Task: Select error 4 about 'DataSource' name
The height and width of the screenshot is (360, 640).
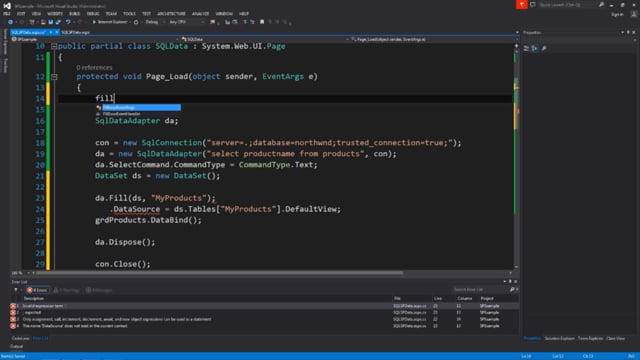Action: click(264, 326)
